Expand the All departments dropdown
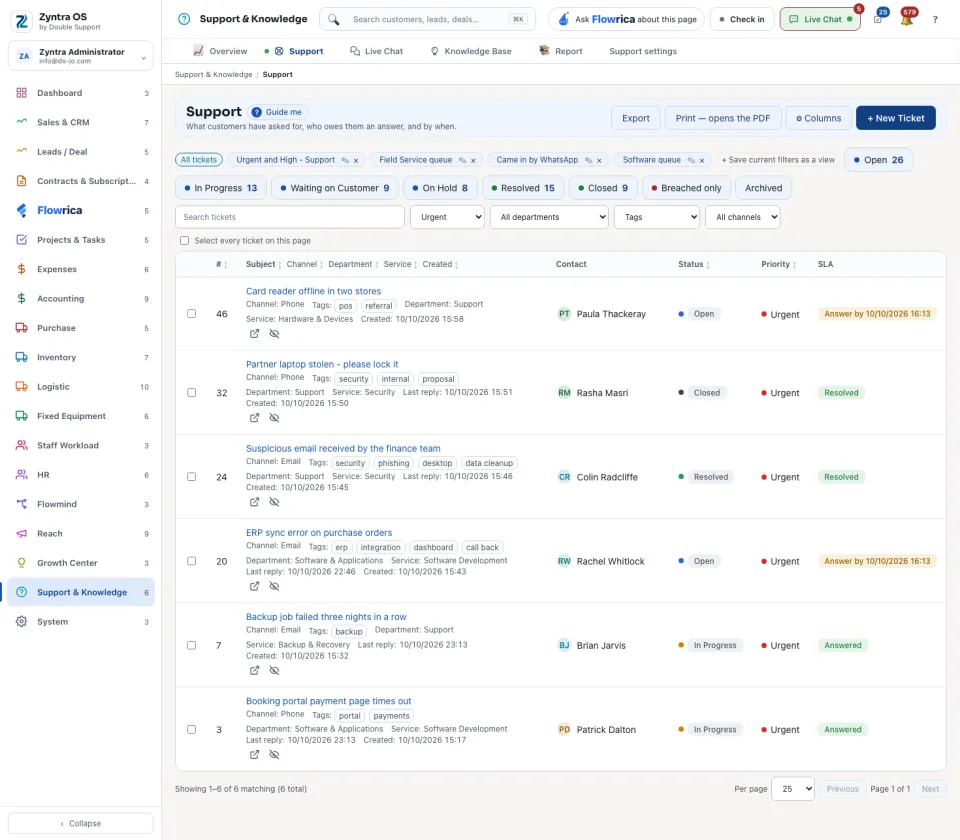 [x=549, y=217]
